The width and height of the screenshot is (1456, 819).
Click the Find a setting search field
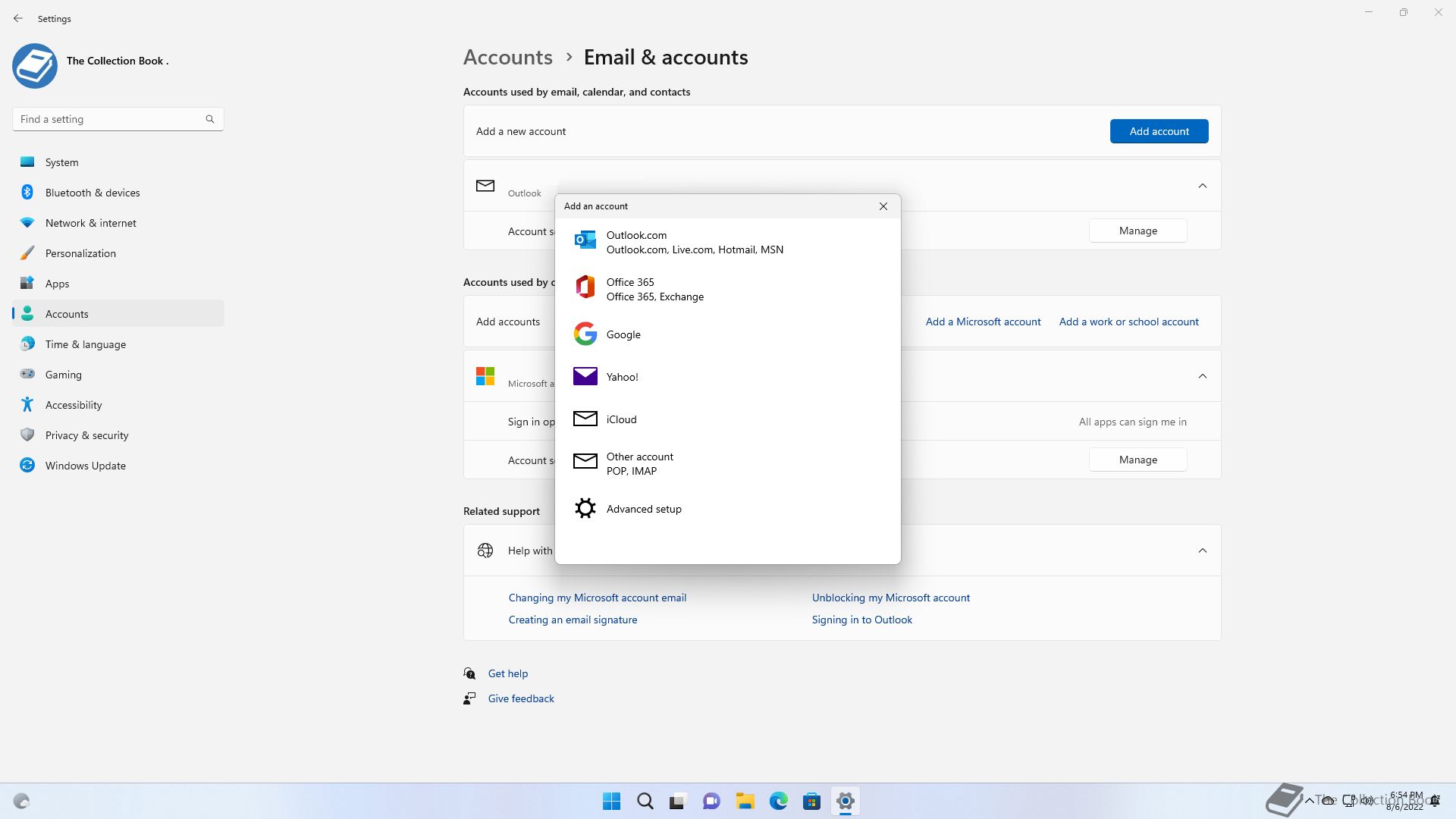tap(118, 119)
